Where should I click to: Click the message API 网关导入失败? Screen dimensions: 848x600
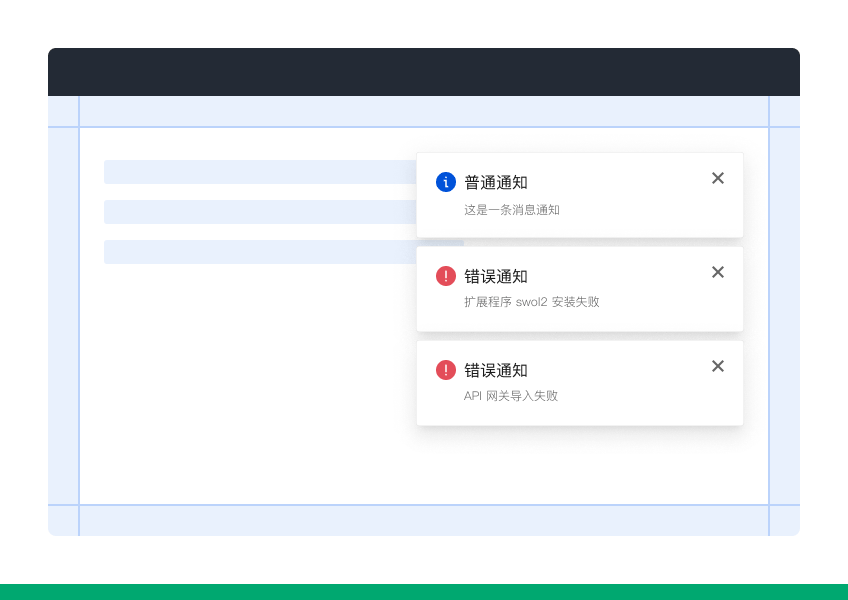tap(511, 396)
